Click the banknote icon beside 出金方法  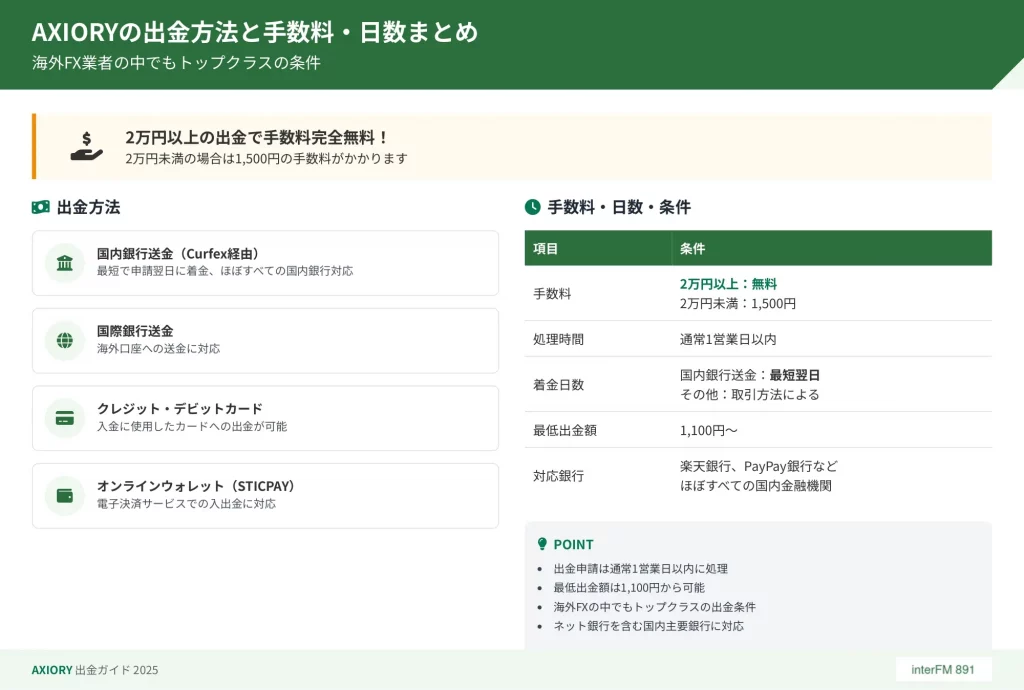tap(40, 207)
